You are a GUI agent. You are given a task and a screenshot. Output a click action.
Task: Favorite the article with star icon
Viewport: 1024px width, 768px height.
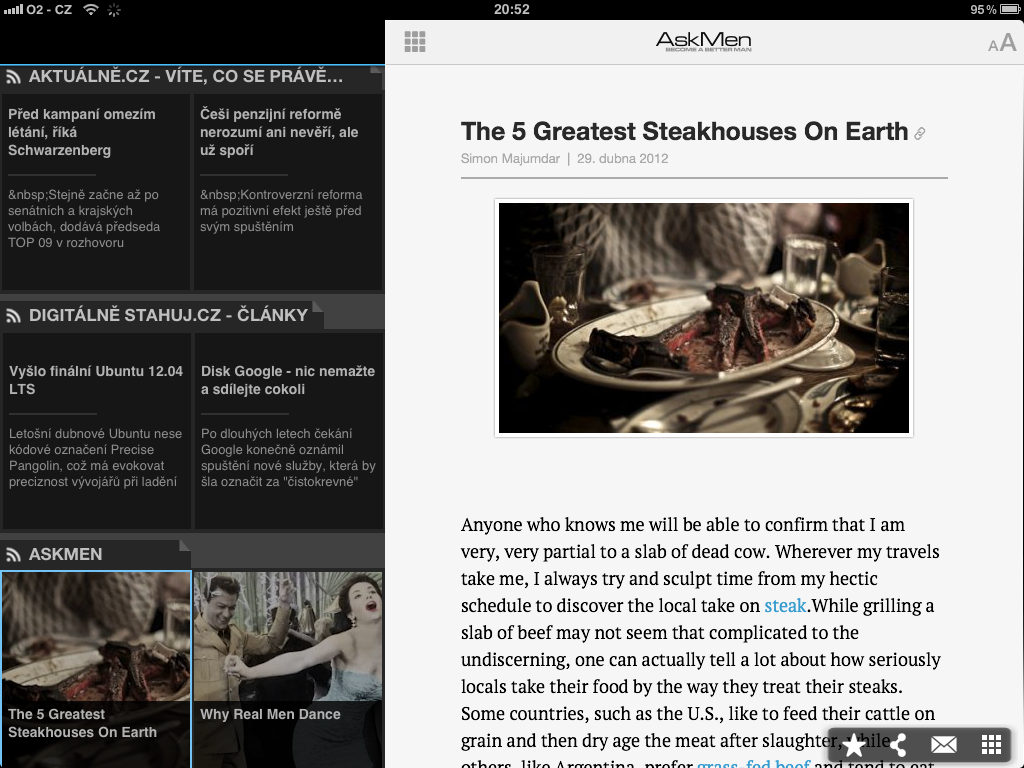click(x=853, y=744)
